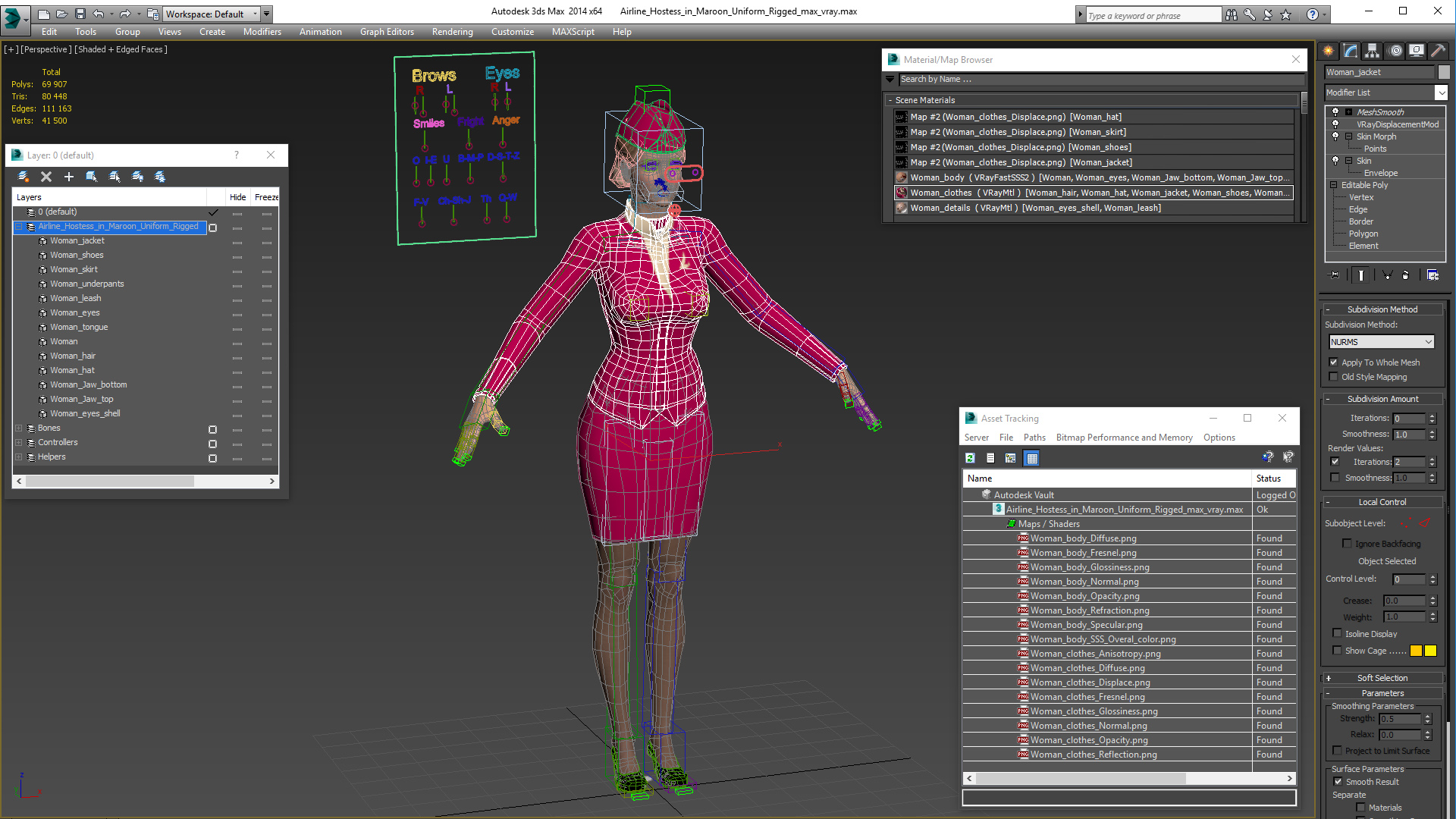Enable Render Values Smoothness checkbox

[1335, 478]
